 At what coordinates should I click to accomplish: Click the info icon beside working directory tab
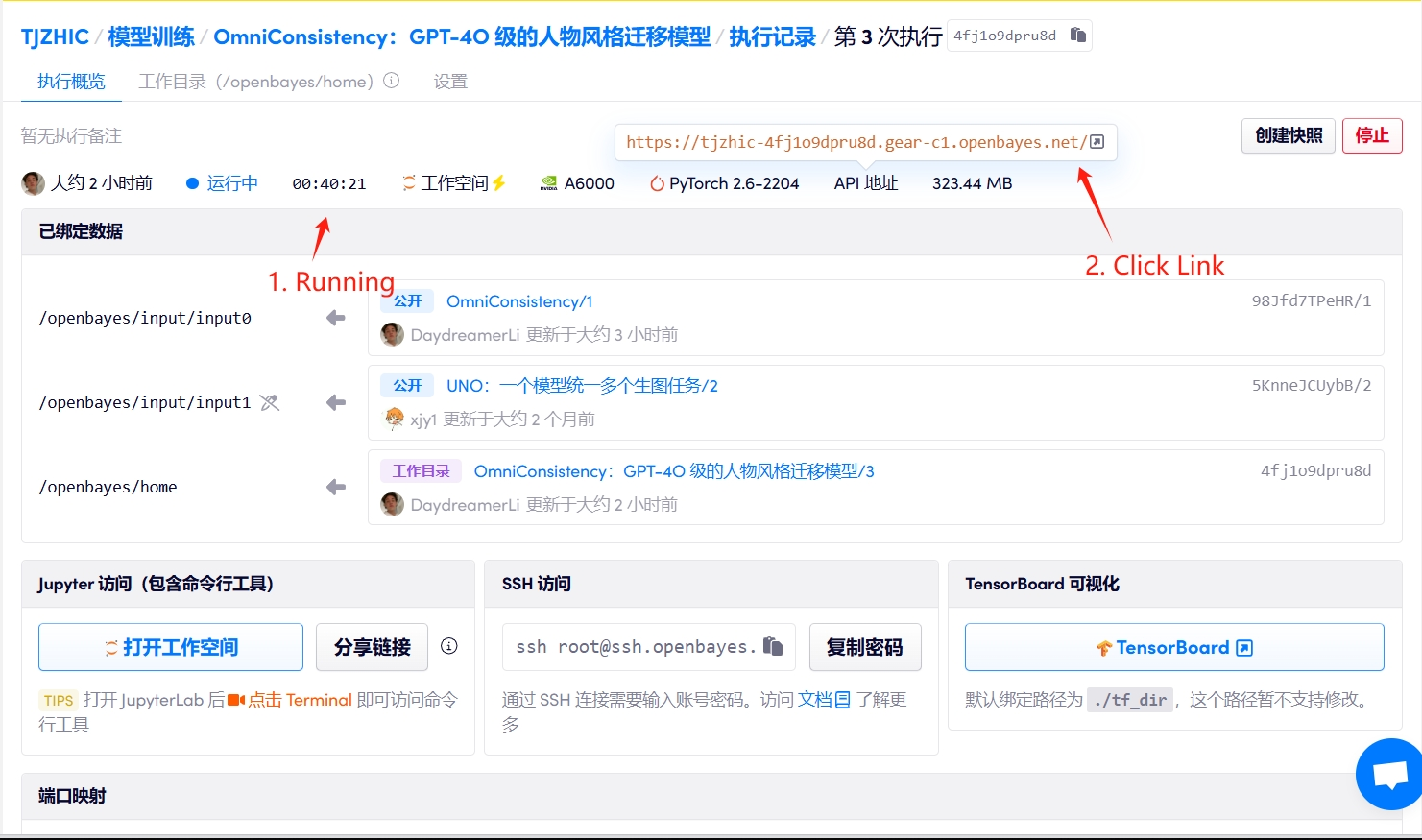pos(392,81)
